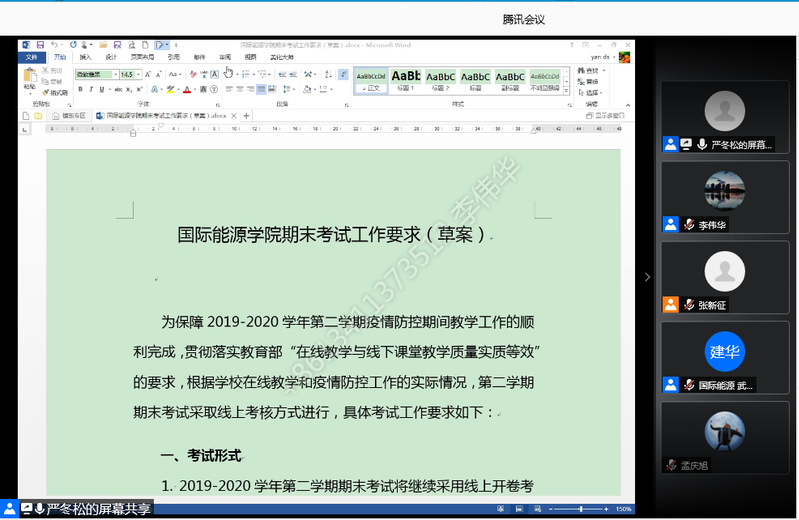Click the New blank document icon in quick access toolbar
799x520 pixels.
click(145, 45)
